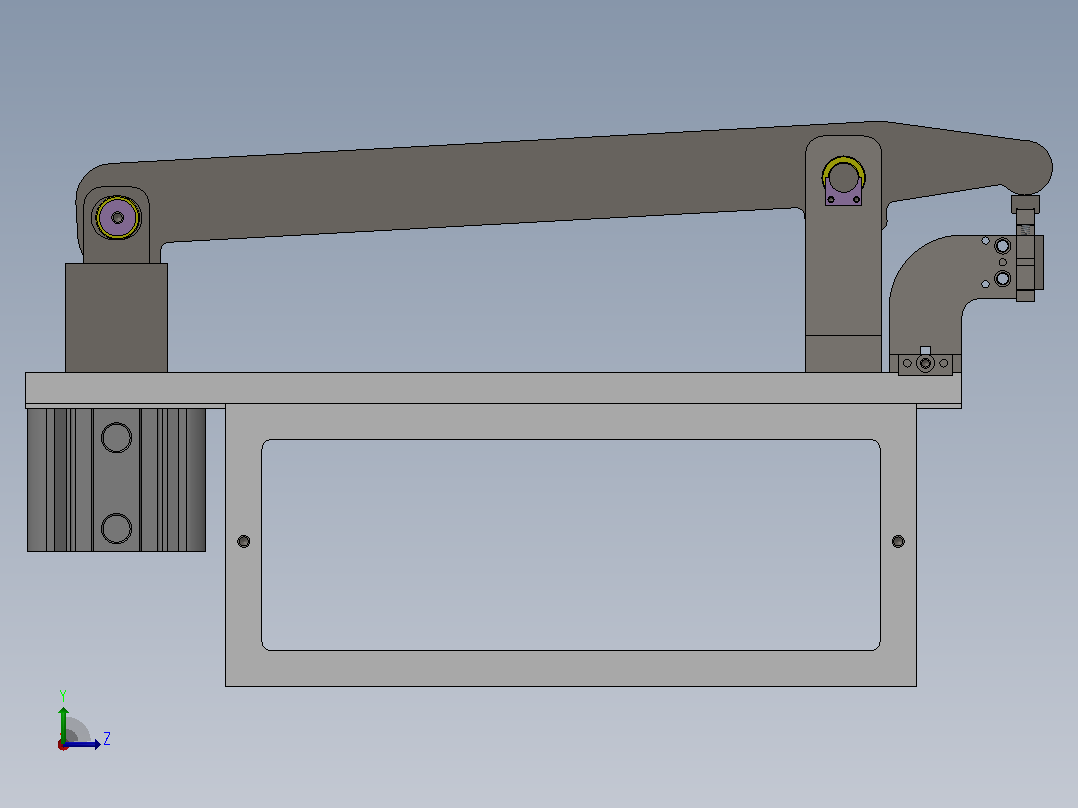Pick the bolt head under the lever's right tip

[1025, 204]
